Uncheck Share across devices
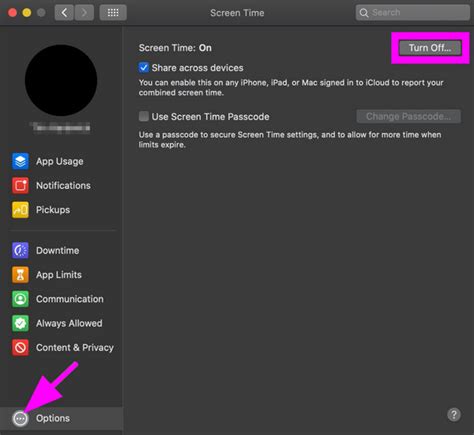Screen dimensions: 474x435 pos(144,68)
